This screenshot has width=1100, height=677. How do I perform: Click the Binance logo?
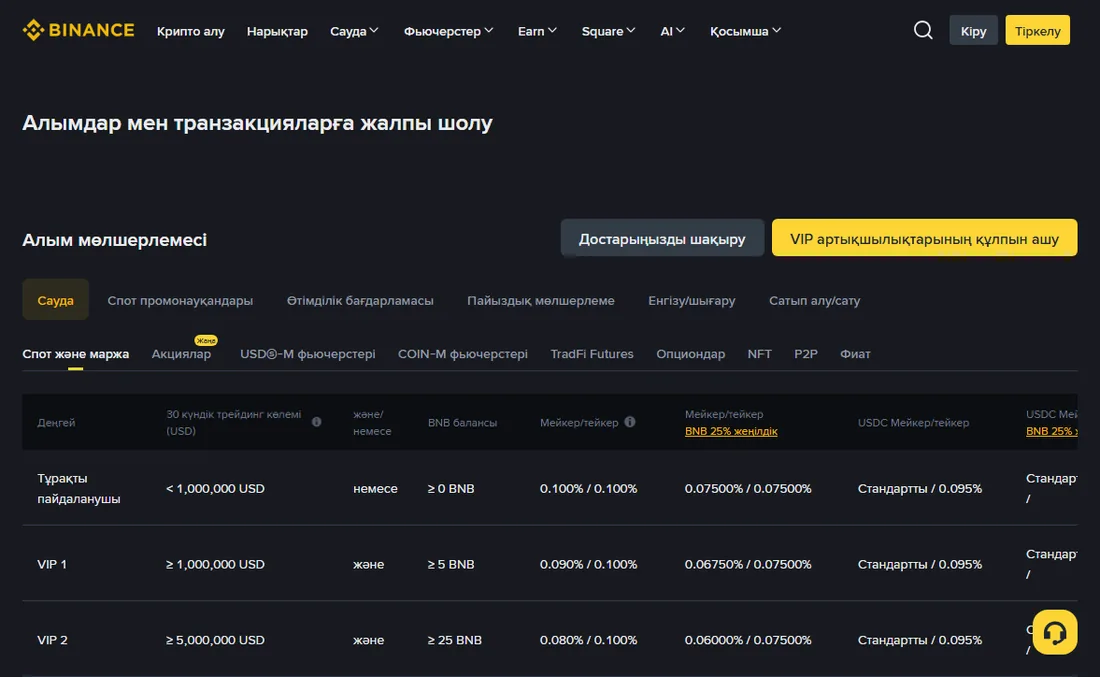point(78,30)
